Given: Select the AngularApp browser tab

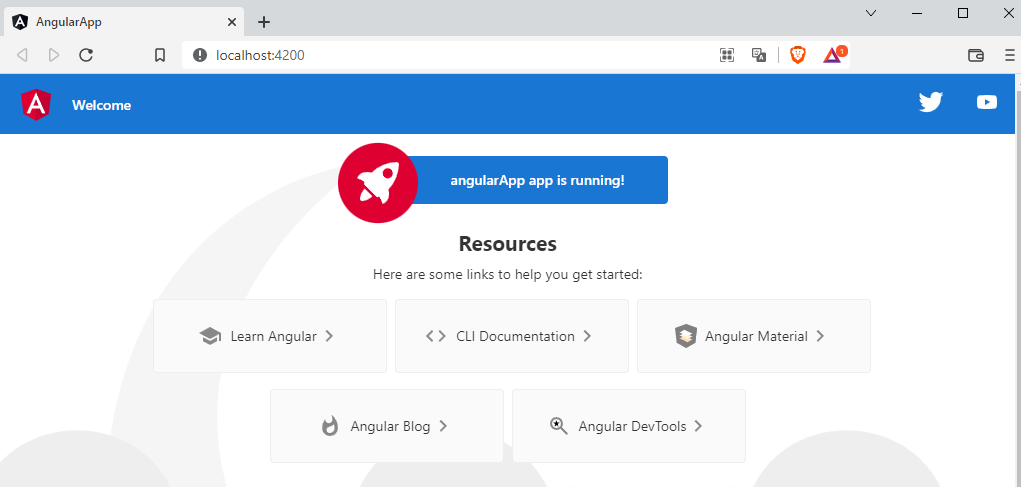Looking at the screenshot, I should [120, 21].
